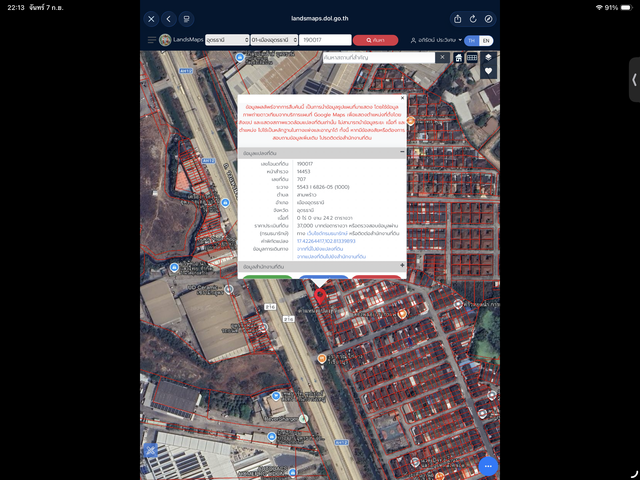Click the red location pin on the map

click(x=320, y=296)
